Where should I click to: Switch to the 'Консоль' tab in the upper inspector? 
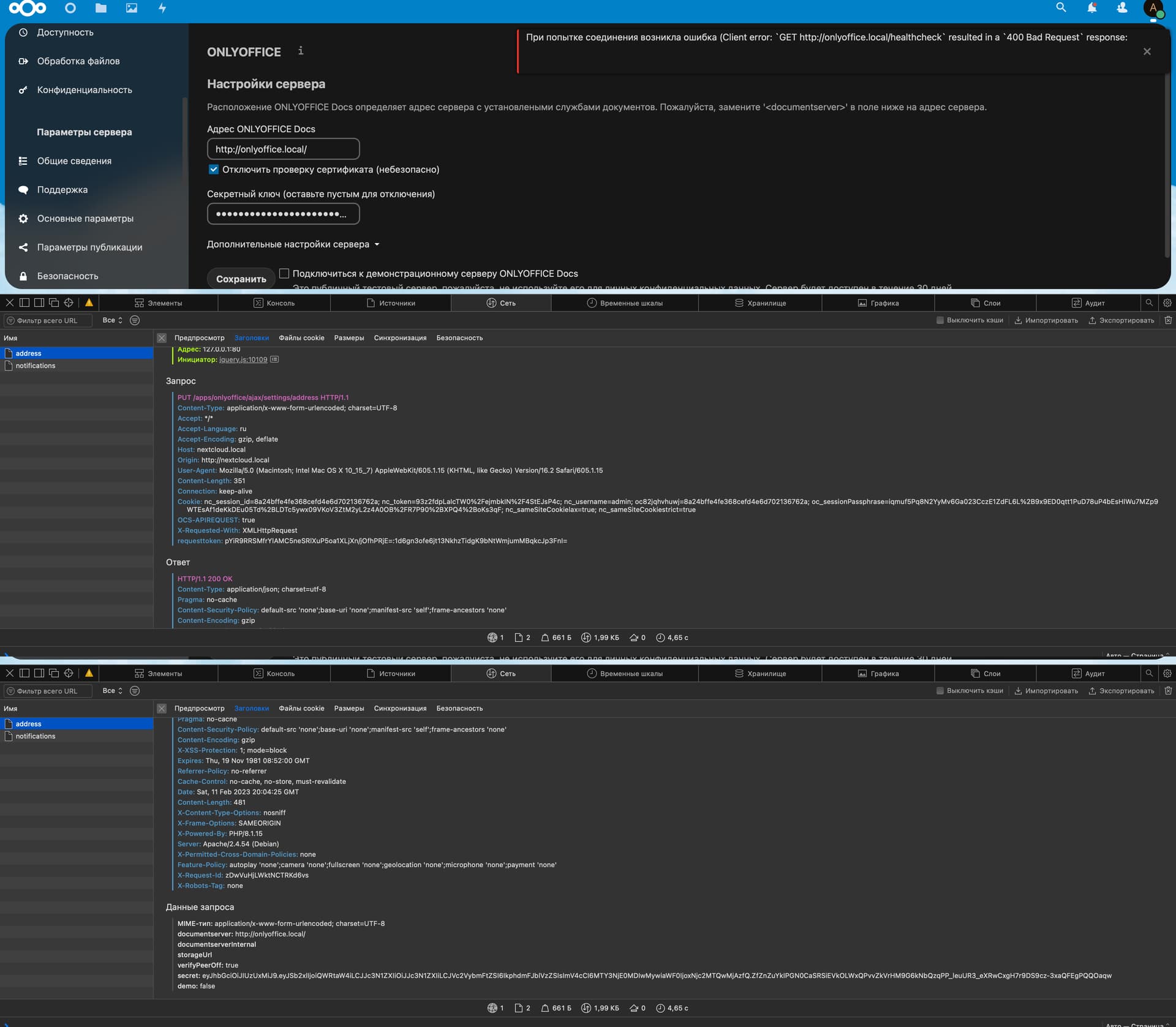(274, 303)
